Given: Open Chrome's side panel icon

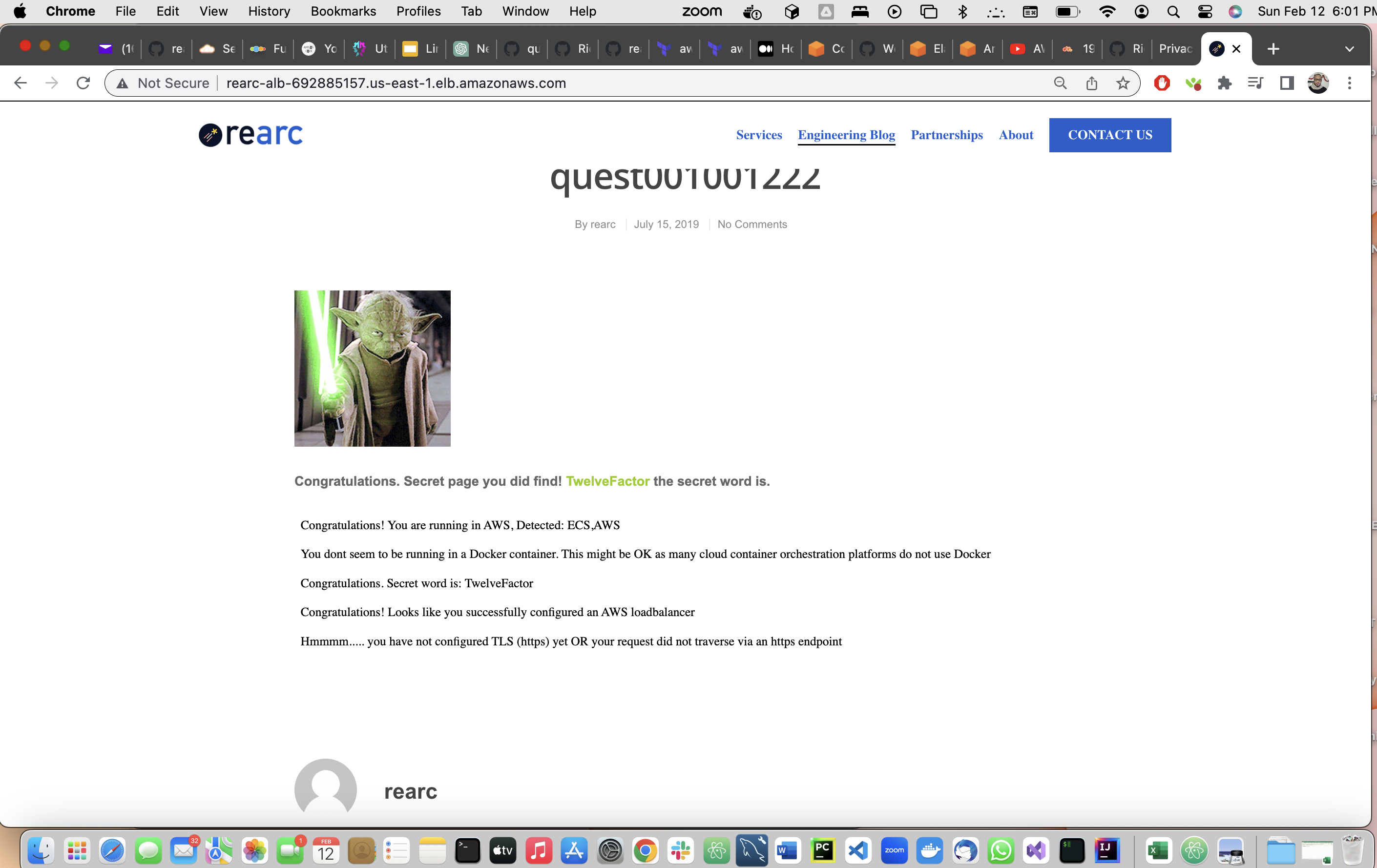Looking at the screenshot, I should 1286,83.
